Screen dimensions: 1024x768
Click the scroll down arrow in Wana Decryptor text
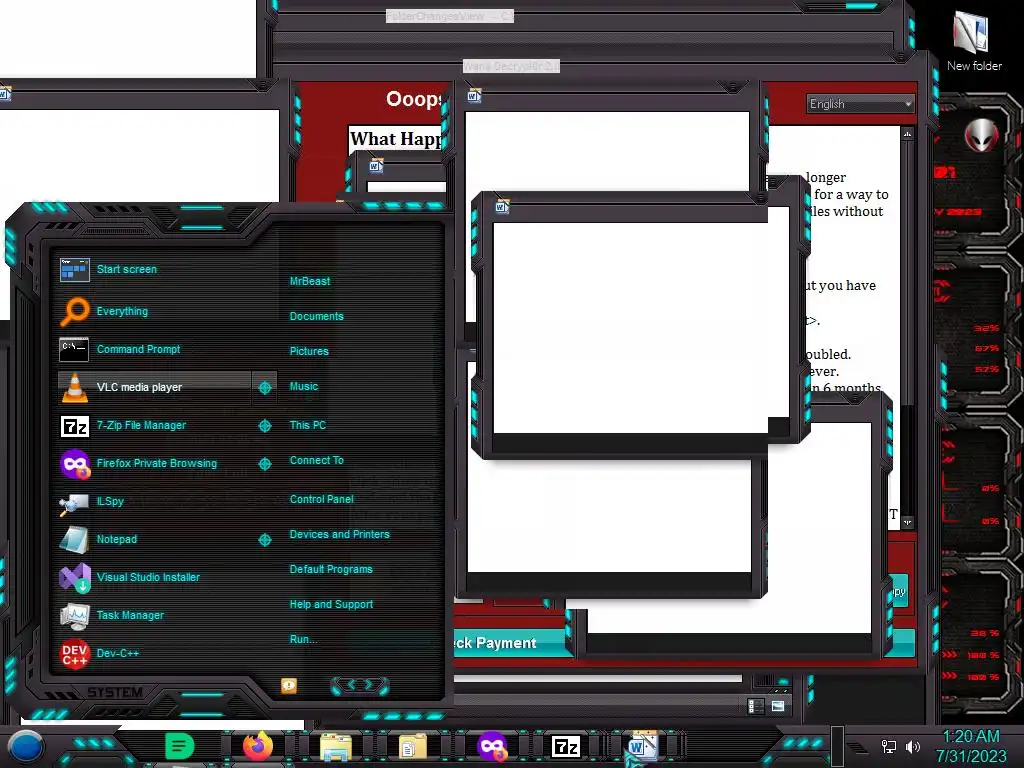point(907,522)
